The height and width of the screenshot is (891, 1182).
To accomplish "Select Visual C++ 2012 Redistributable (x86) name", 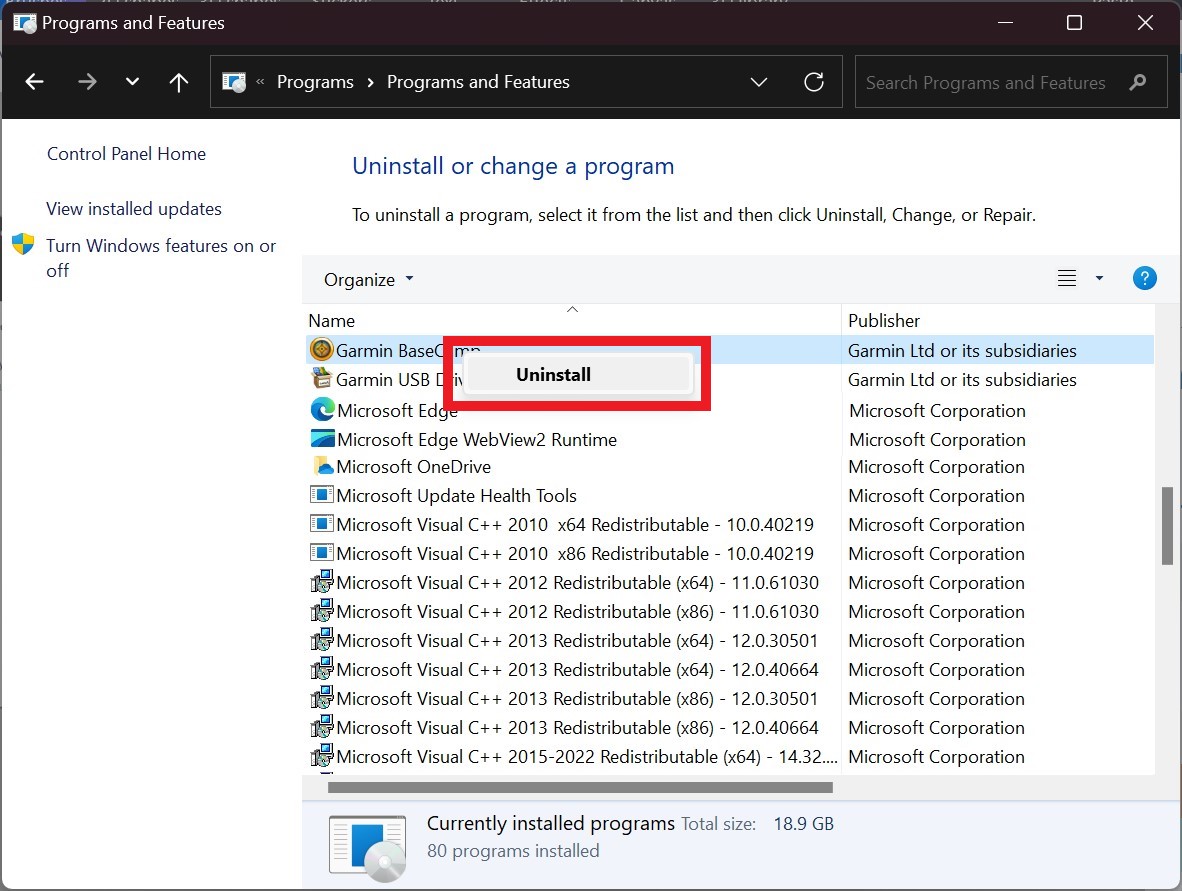I will click(577, 611).
